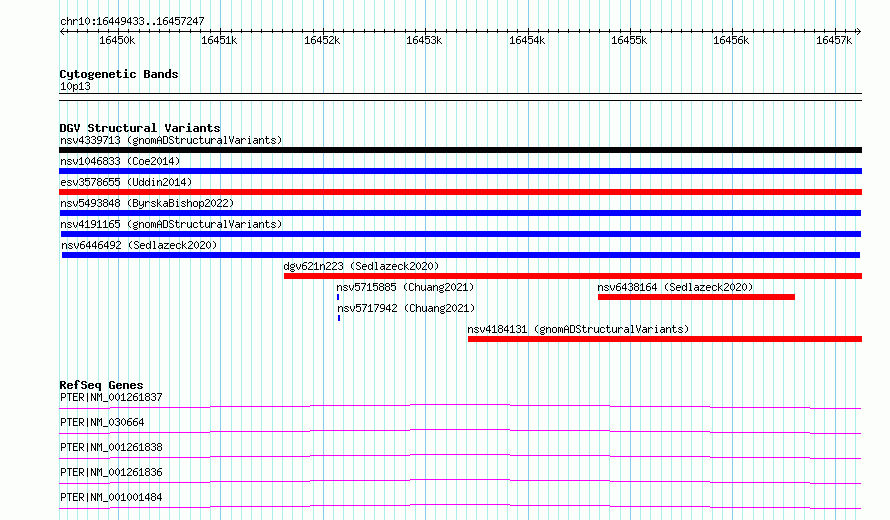Click the DGV Structural Variants track title
The width and height of the screenshot is (890, 520).
coord(140,128)
